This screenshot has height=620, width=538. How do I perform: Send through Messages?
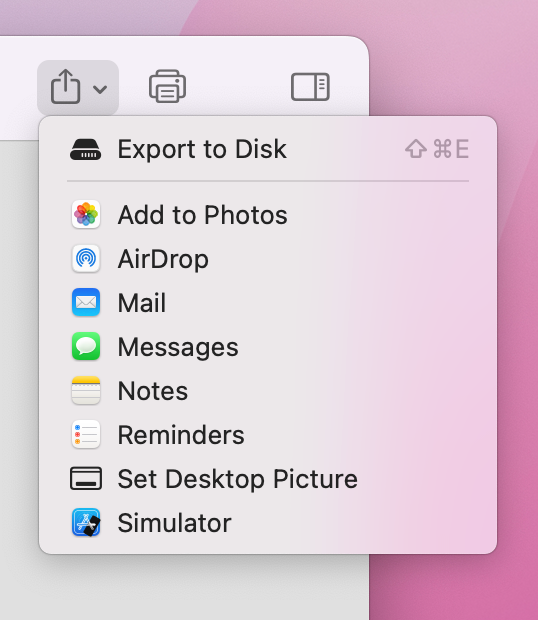tap(268, 347)
